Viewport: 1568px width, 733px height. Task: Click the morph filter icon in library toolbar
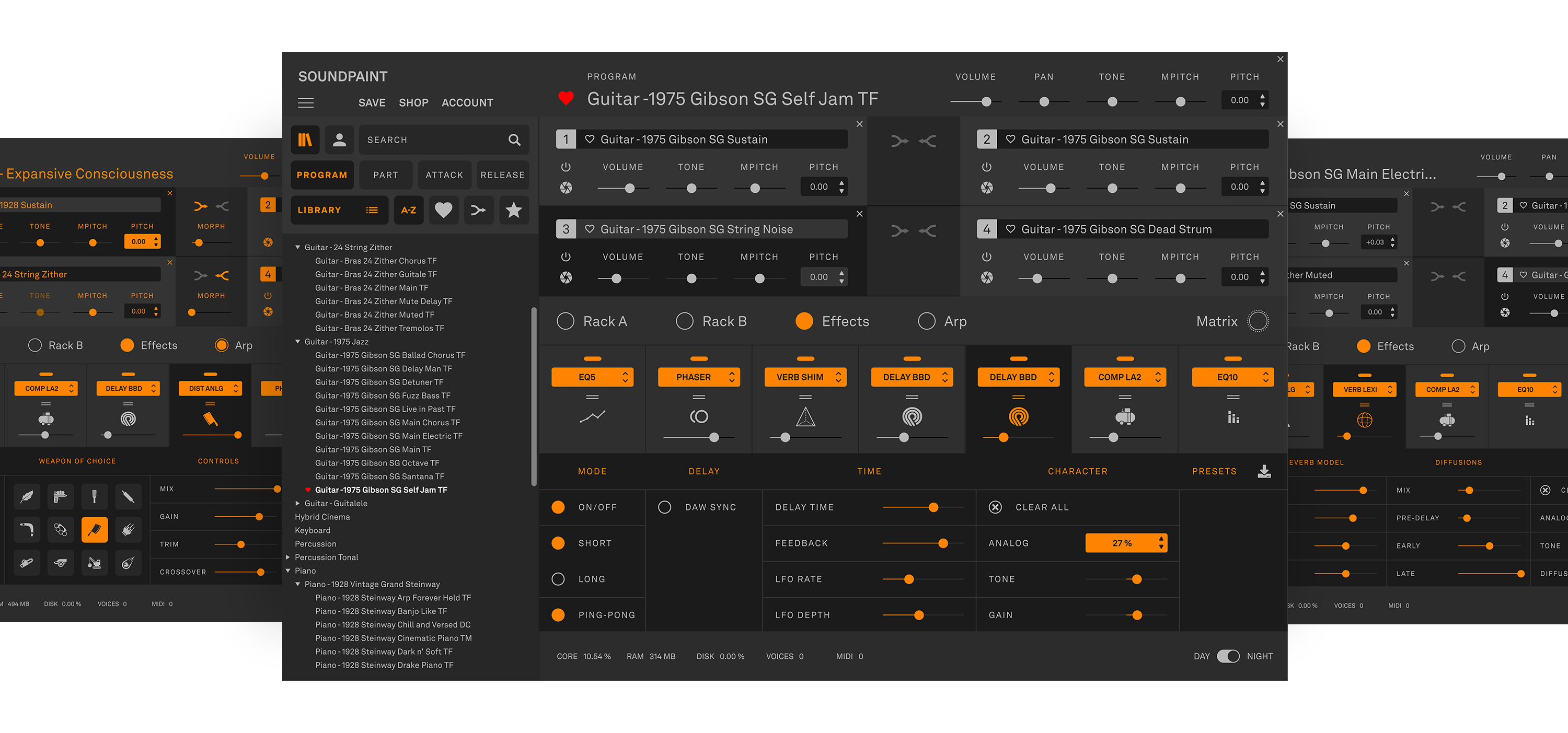tap(479, 211)
